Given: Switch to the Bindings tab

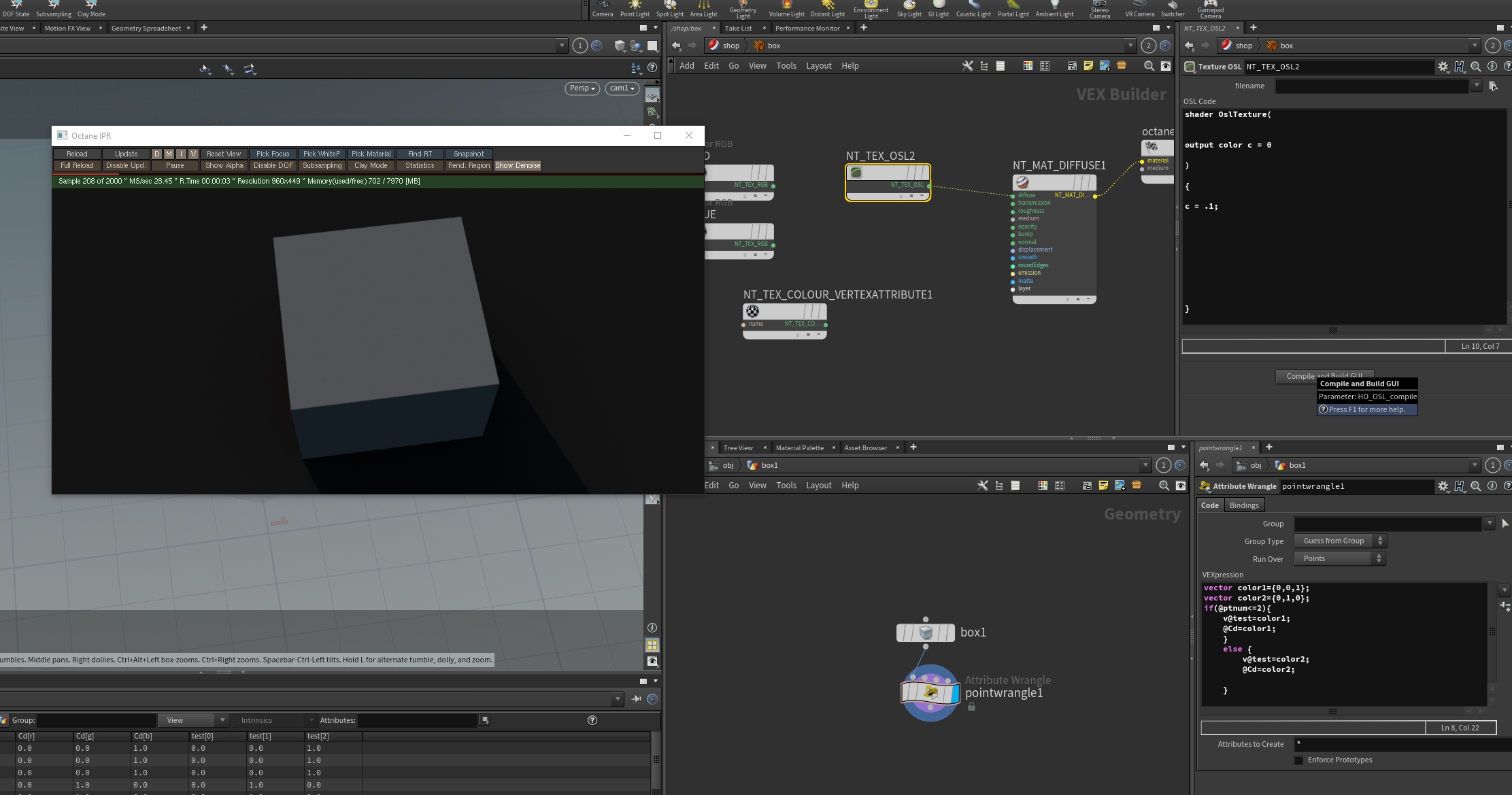Looking at the screenshot, I should [x=1243, y=505].
